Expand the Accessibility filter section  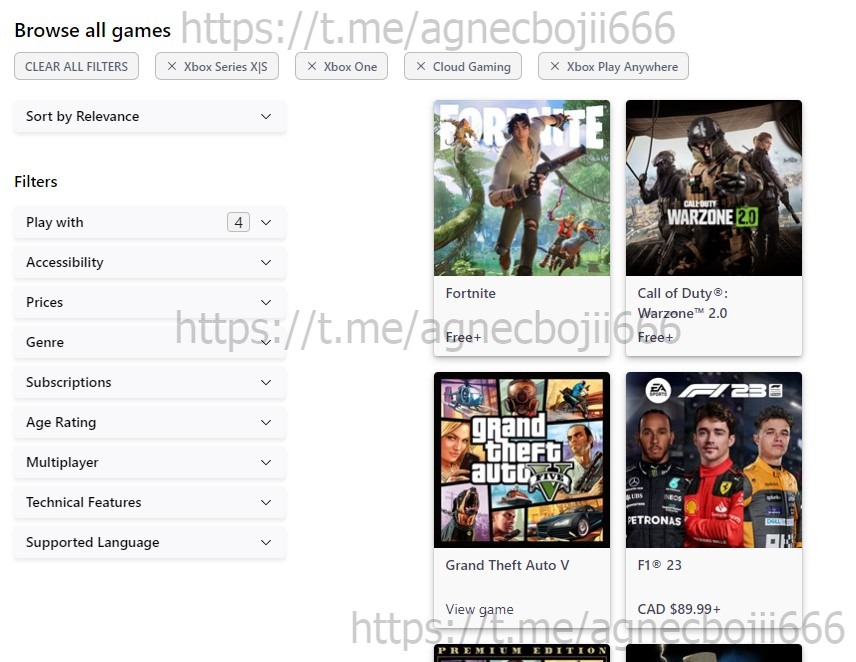coord(150,263)
